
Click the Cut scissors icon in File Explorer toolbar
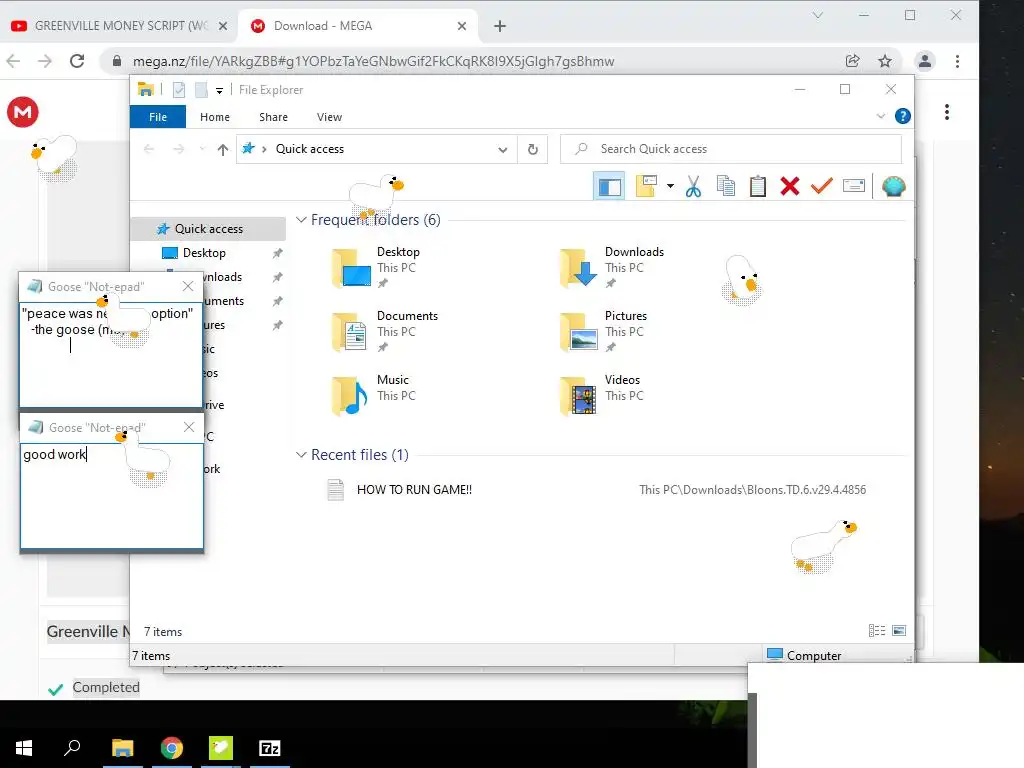coord(693,187)
